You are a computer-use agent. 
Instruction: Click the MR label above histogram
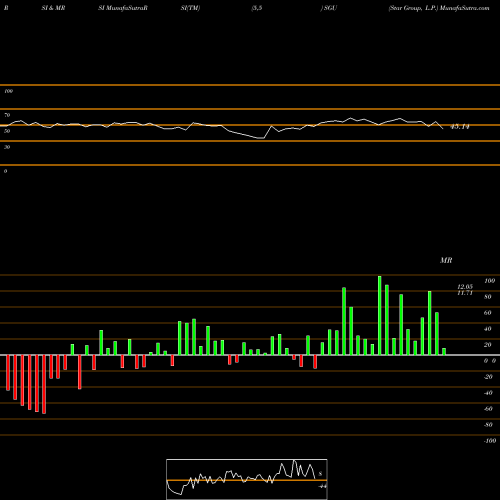coord(446,260)
